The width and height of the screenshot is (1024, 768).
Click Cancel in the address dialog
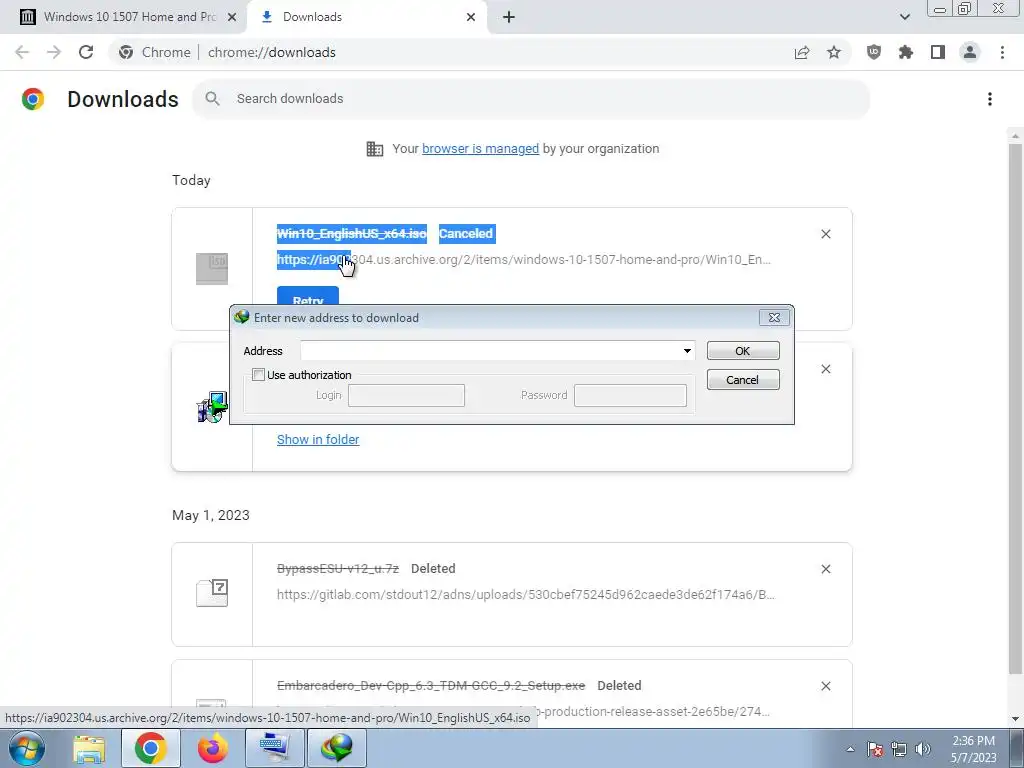point(743,380)
